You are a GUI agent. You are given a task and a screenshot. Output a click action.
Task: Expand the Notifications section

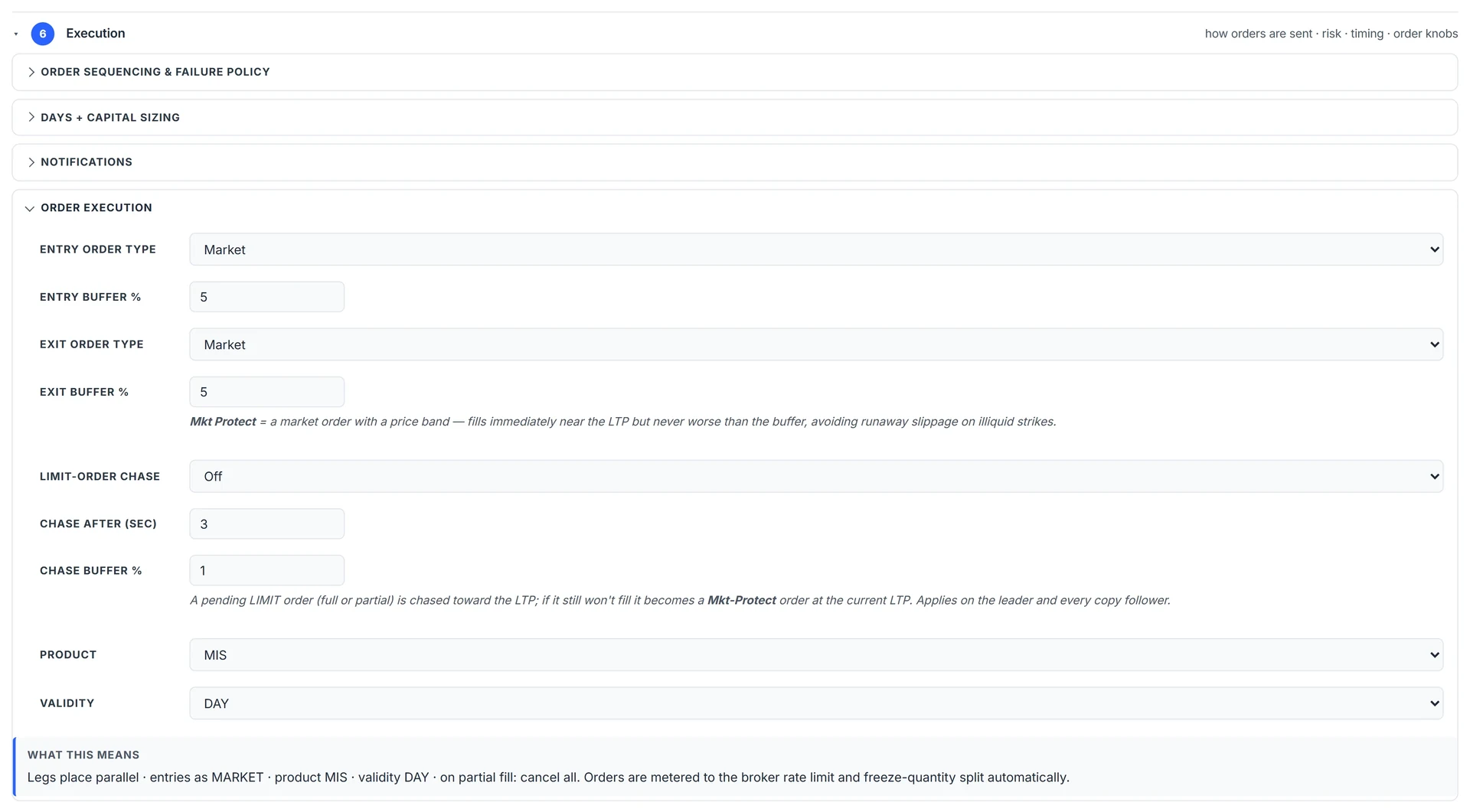click(734, 162)
